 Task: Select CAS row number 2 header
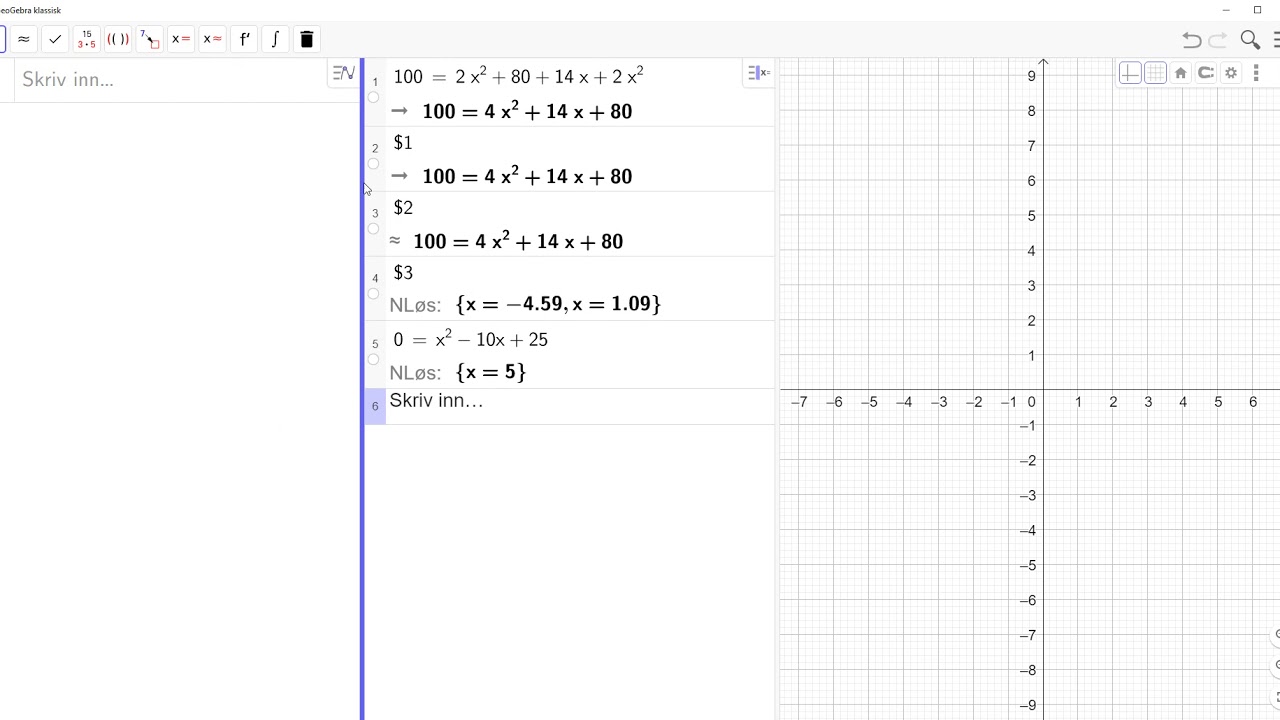coord(375,158)
